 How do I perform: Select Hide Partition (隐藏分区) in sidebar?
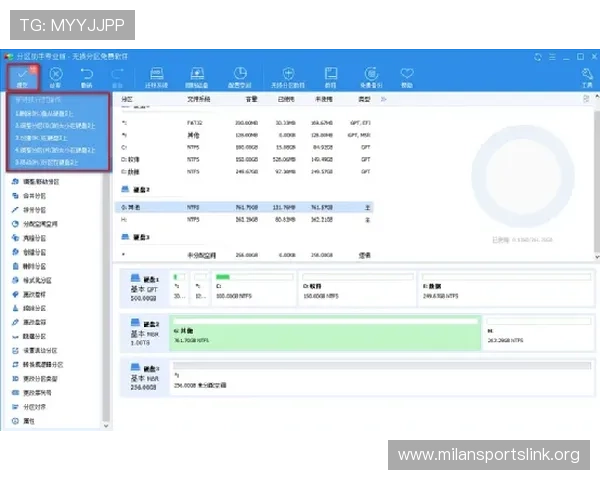coord(29,336)
